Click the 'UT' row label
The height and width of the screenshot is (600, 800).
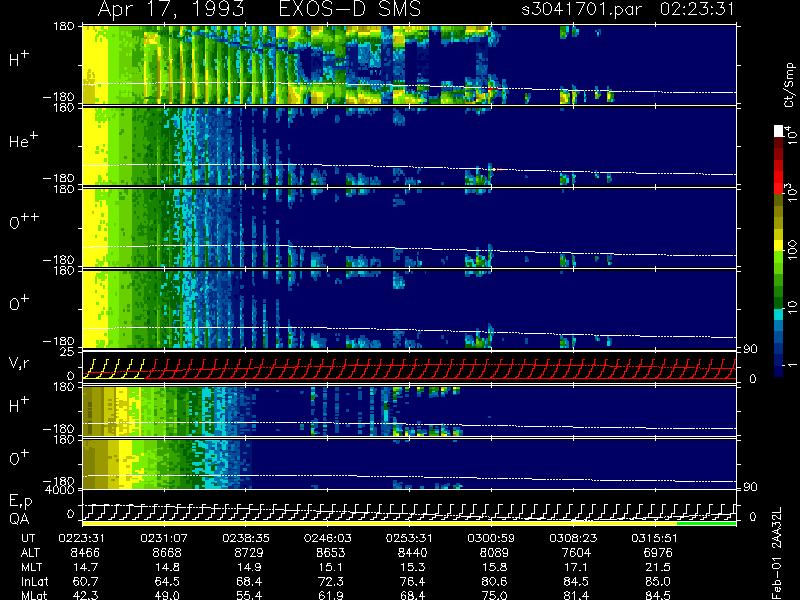click(28, 538)
